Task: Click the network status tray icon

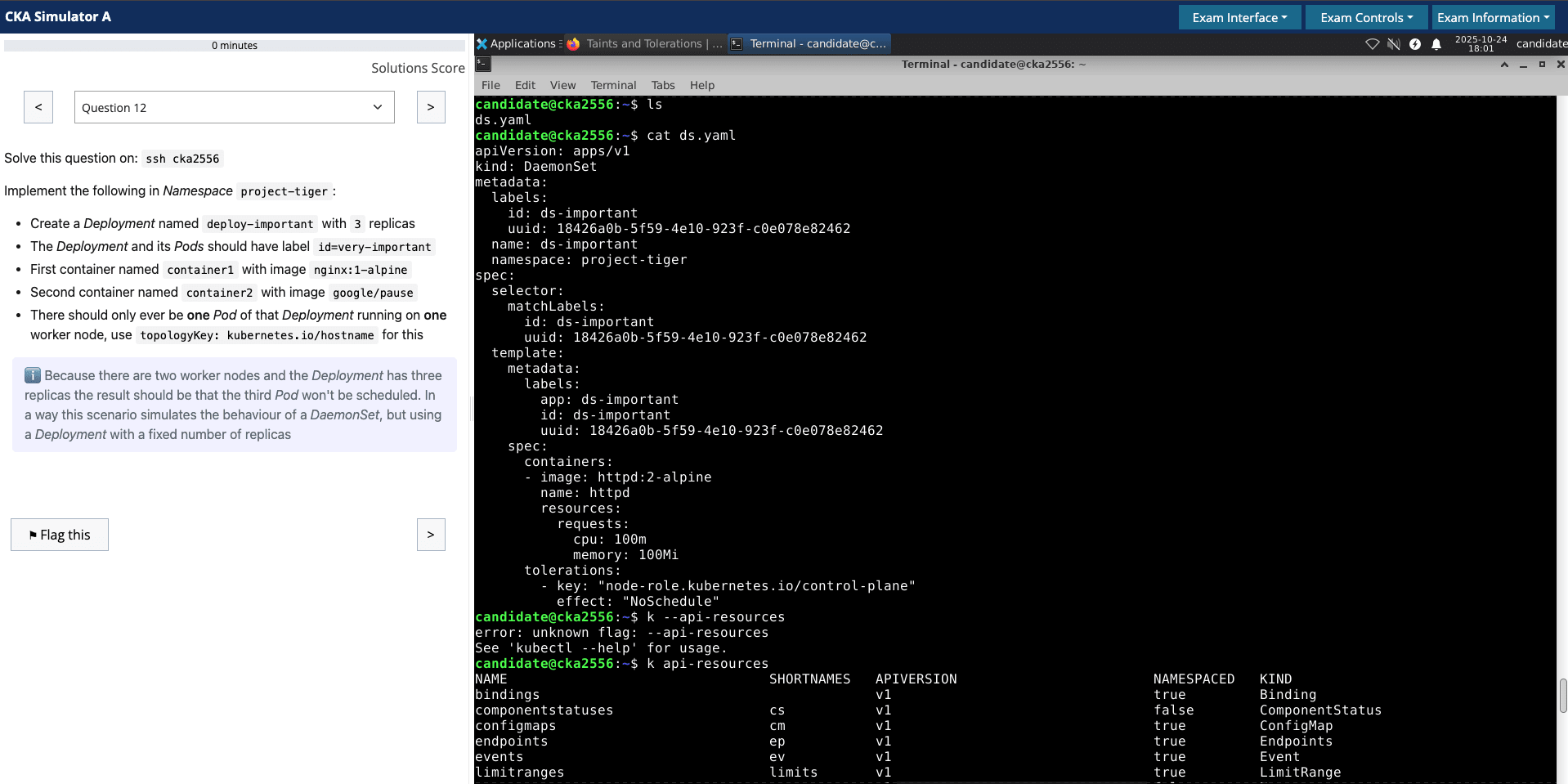Action: tap(1373, 44)
